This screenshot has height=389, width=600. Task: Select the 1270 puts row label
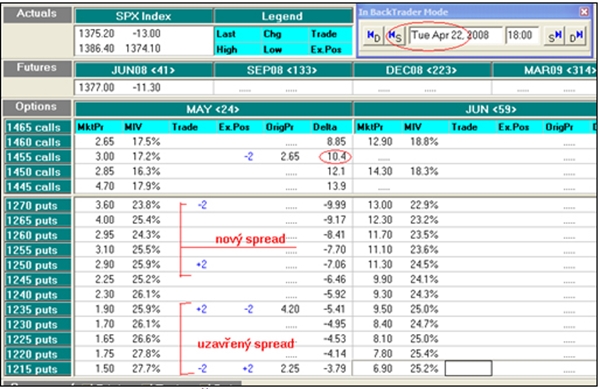[38, 205]
